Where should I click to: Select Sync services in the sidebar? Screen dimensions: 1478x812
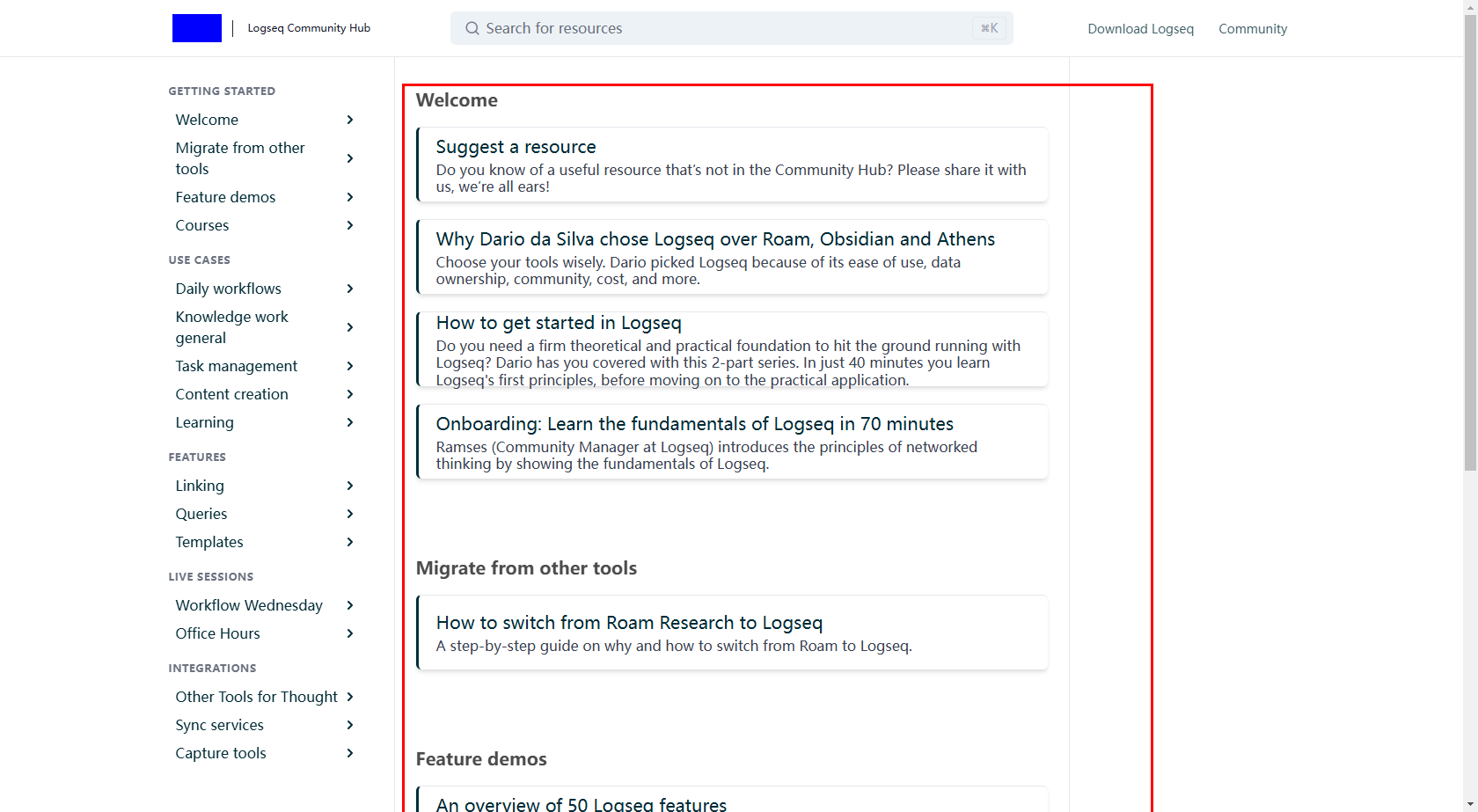click(x=219, y=725)
